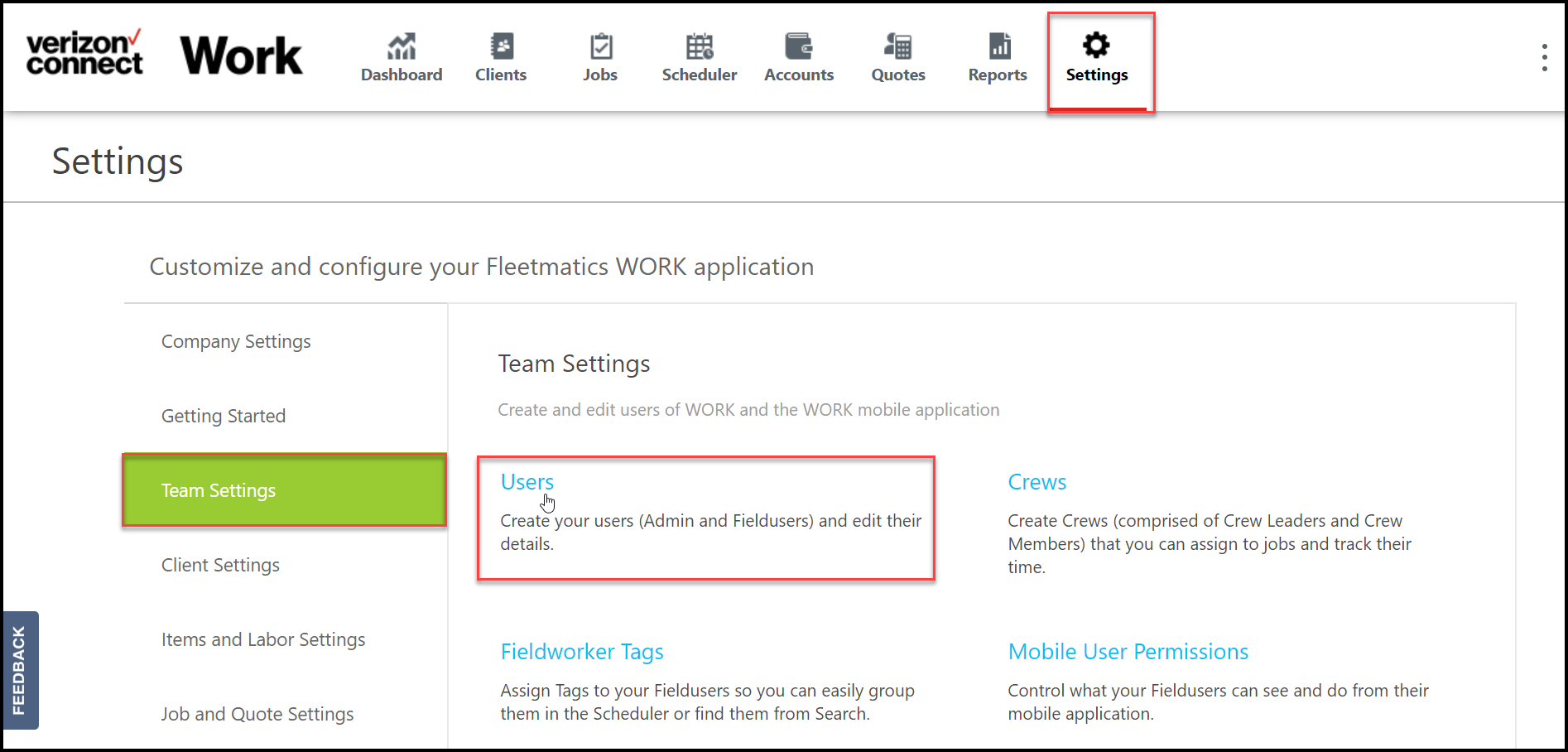Click 'Create your users (Admin and Fieldusers)' description
Screen dimensions: 1568x752
coord(711,533)
